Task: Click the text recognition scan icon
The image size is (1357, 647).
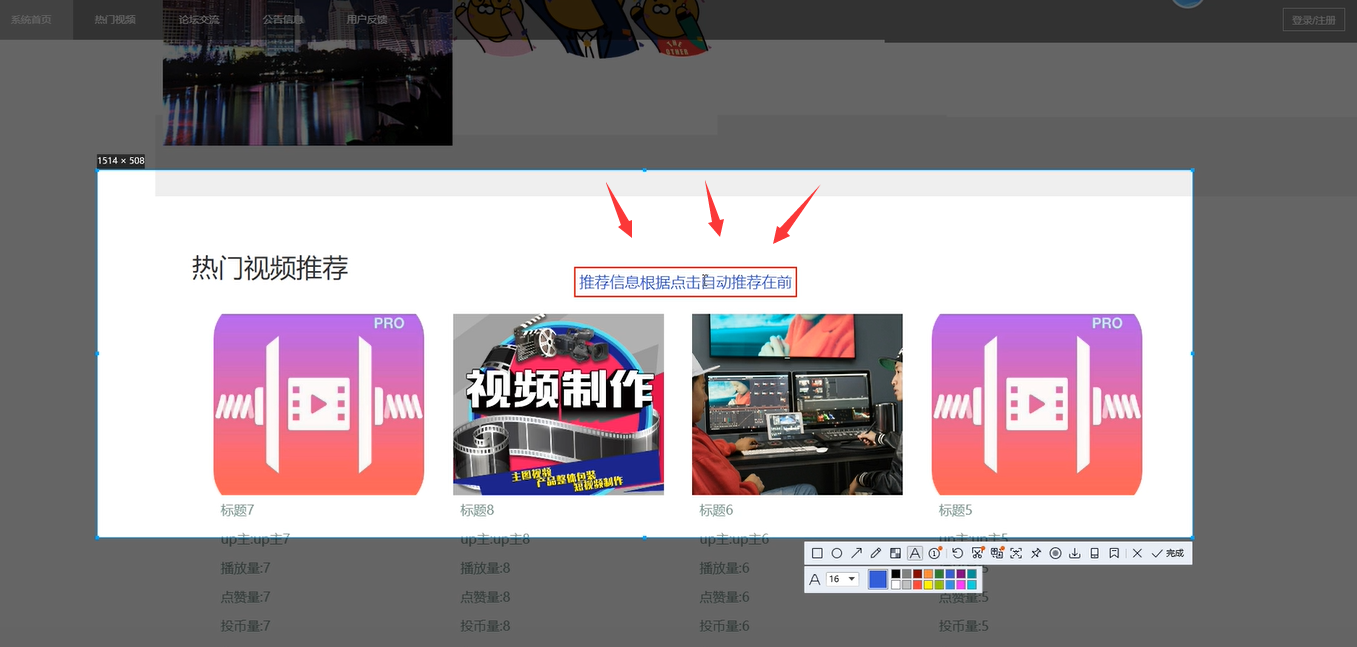Action: click(x=1016, y=553)
